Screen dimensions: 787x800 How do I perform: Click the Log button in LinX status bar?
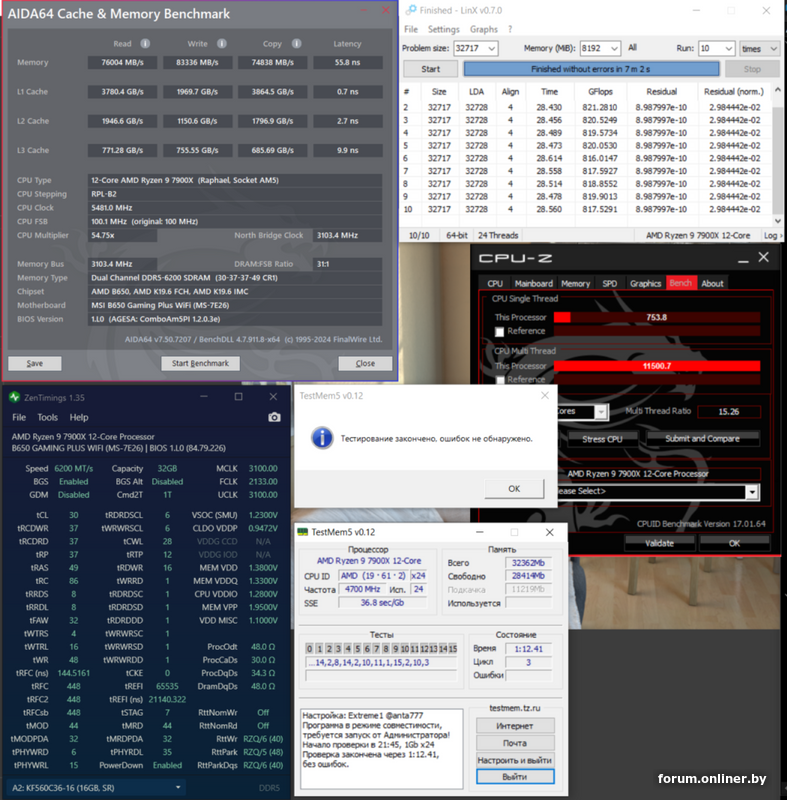coord(772,235)
